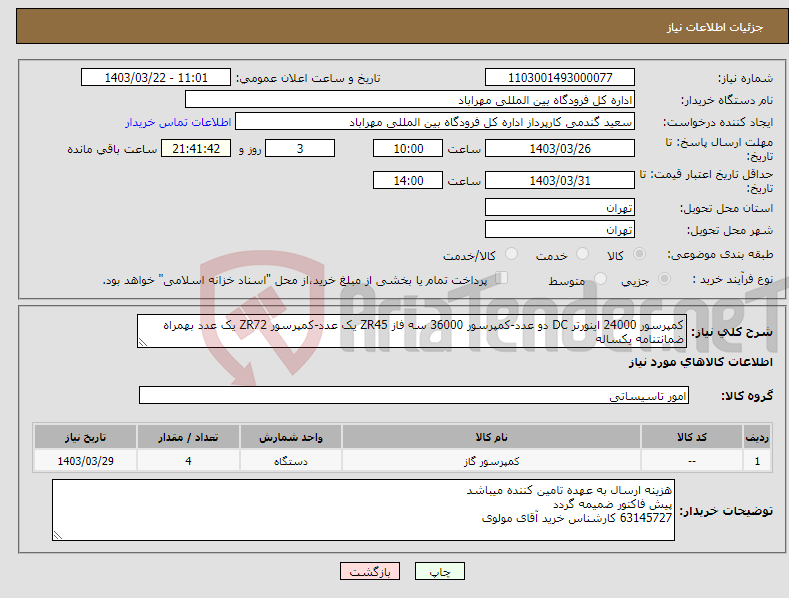Click the quantity cell showing 4

pos(188,461)
